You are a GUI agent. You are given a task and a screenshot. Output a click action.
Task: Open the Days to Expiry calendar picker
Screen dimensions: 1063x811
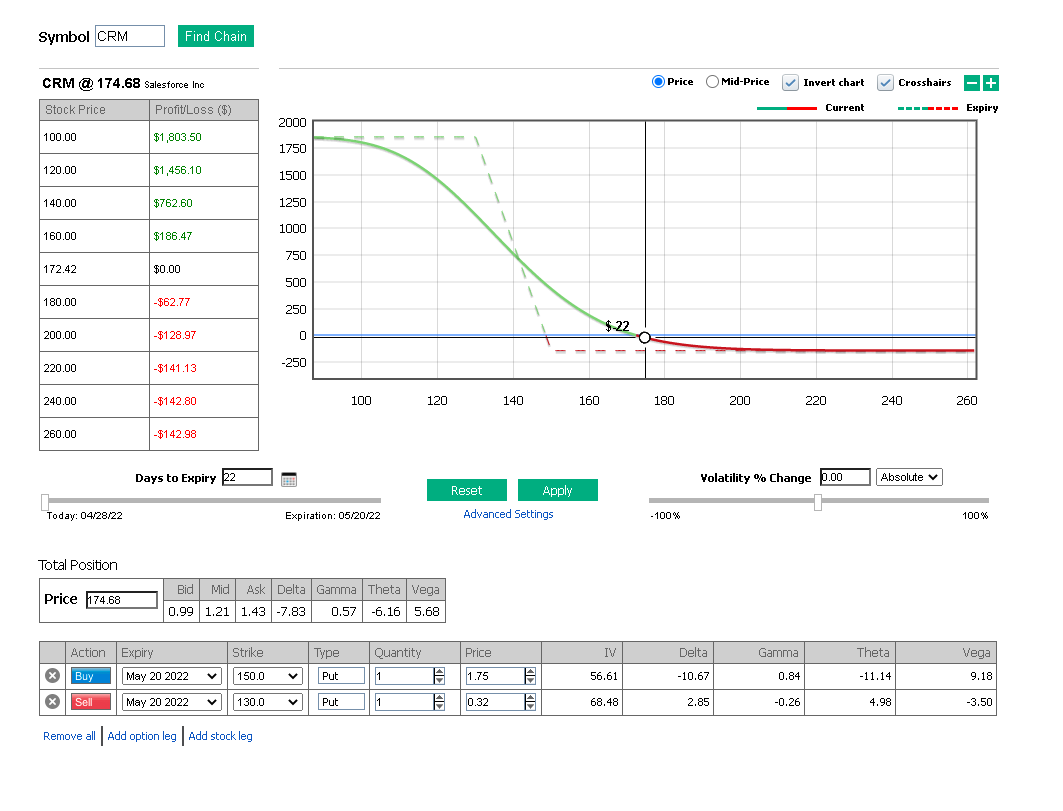pyautogui.click(x=289, y=479)
